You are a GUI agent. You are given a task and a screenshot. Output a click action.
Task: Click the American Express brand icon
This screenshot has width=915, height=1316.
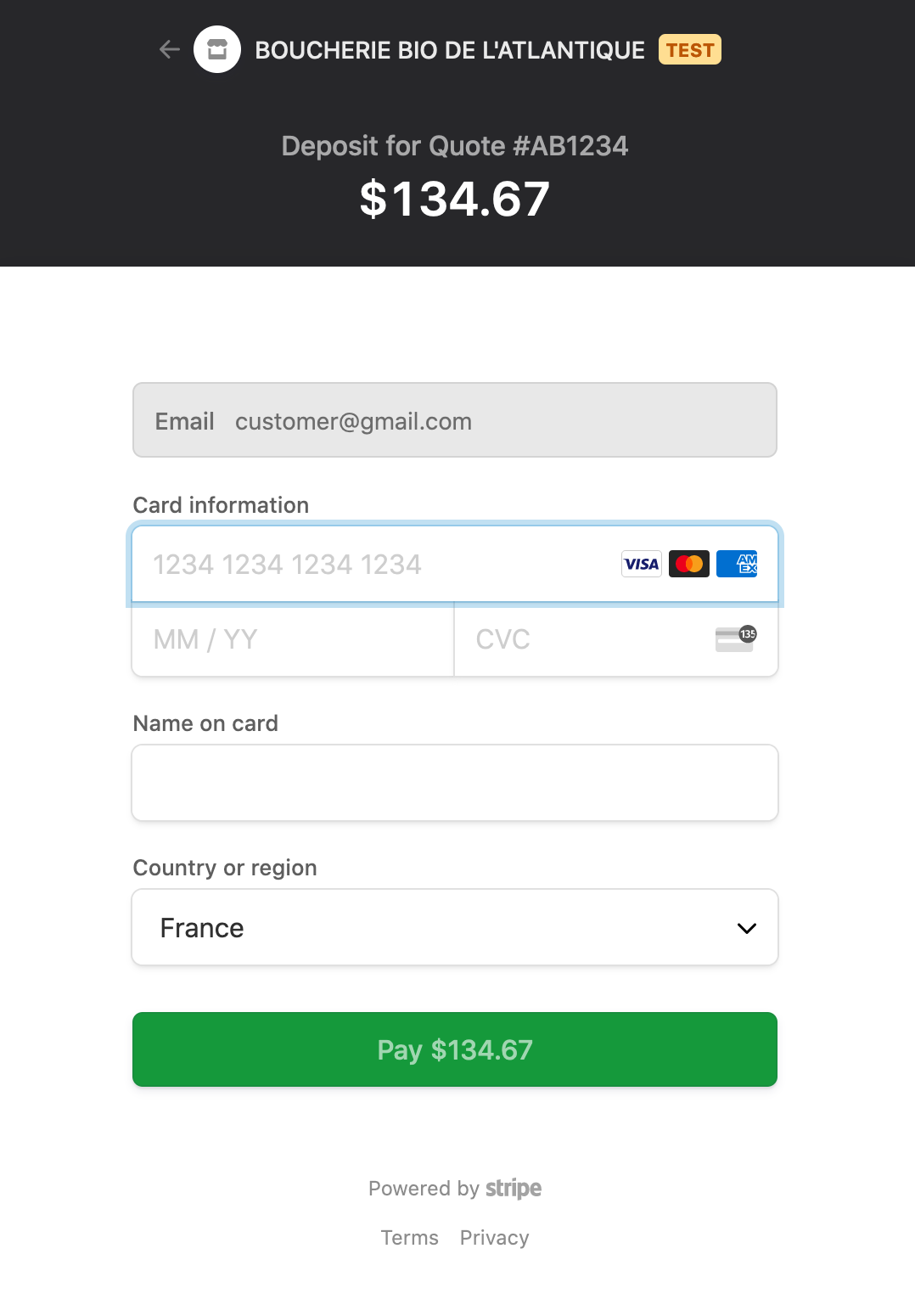(x=737, y=564)
